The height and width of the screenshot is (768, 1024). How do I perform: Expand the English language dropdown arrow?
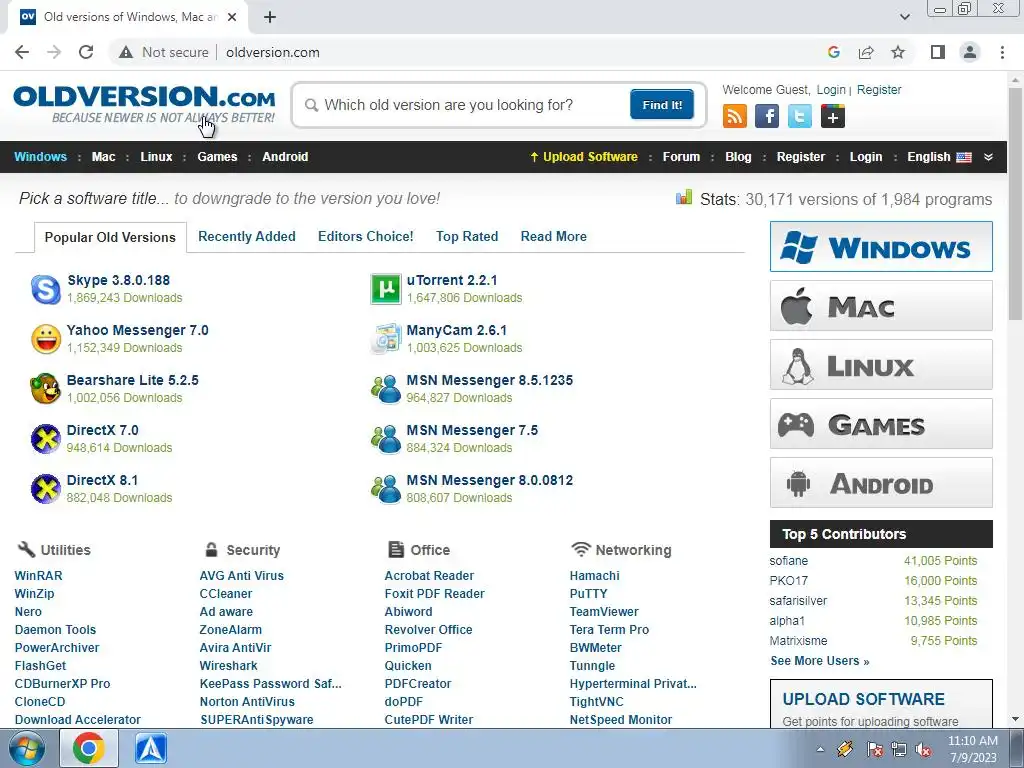click(988, 157)
